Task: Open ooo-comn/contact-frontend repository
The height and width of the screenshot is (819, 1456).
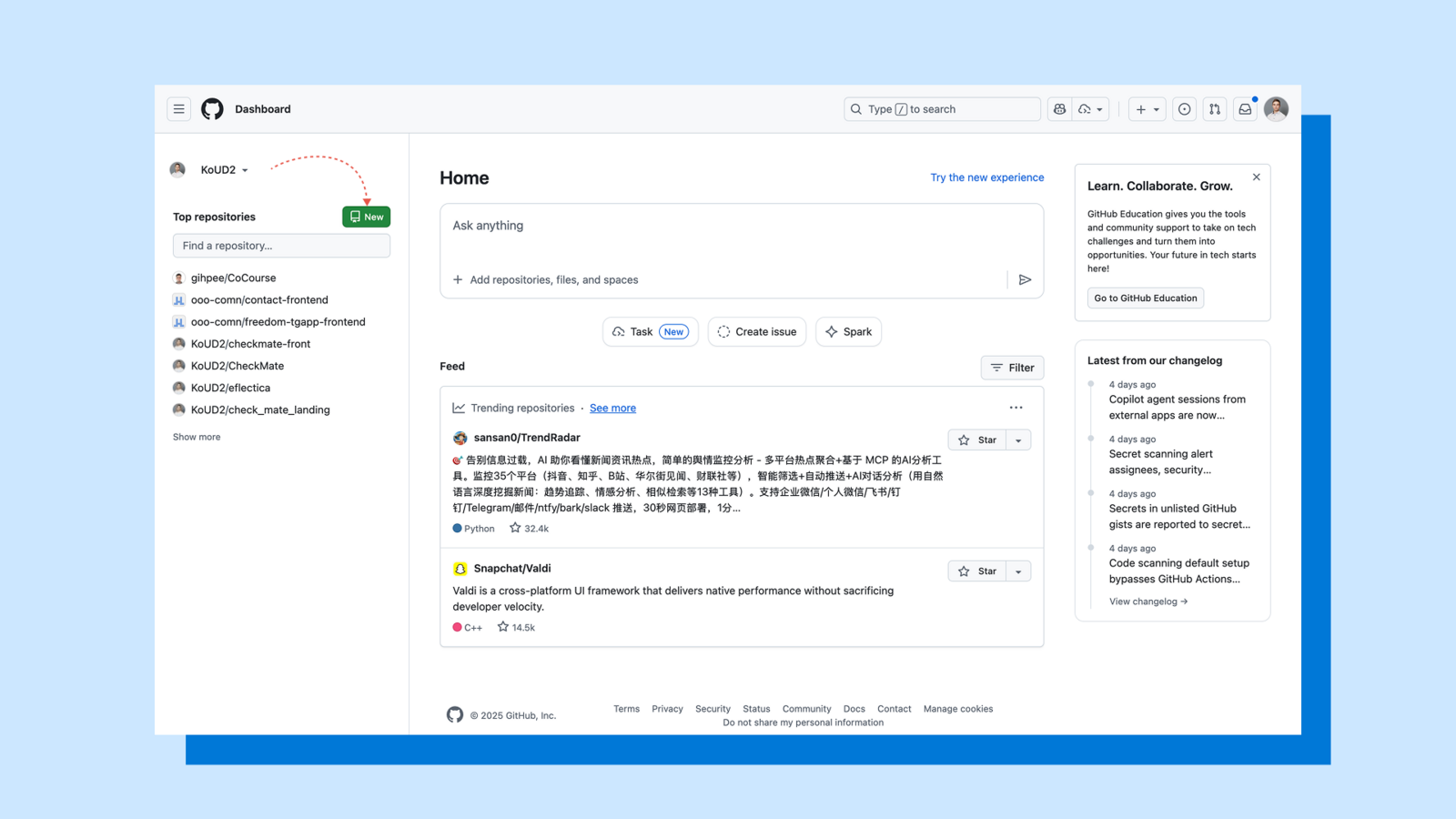Action: [259, 300]
